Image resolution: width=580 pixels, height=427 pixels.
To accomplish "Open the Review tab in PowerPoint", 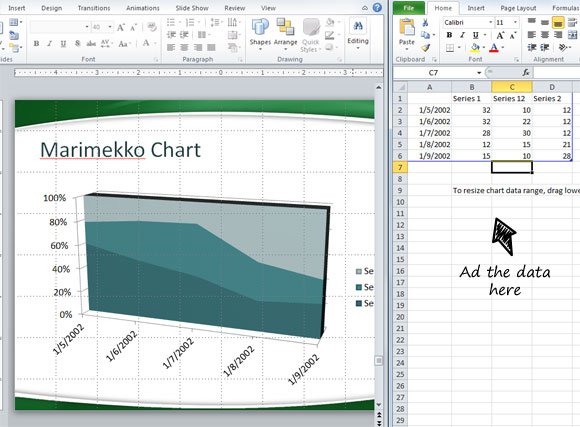I will [x=235, y=8].
